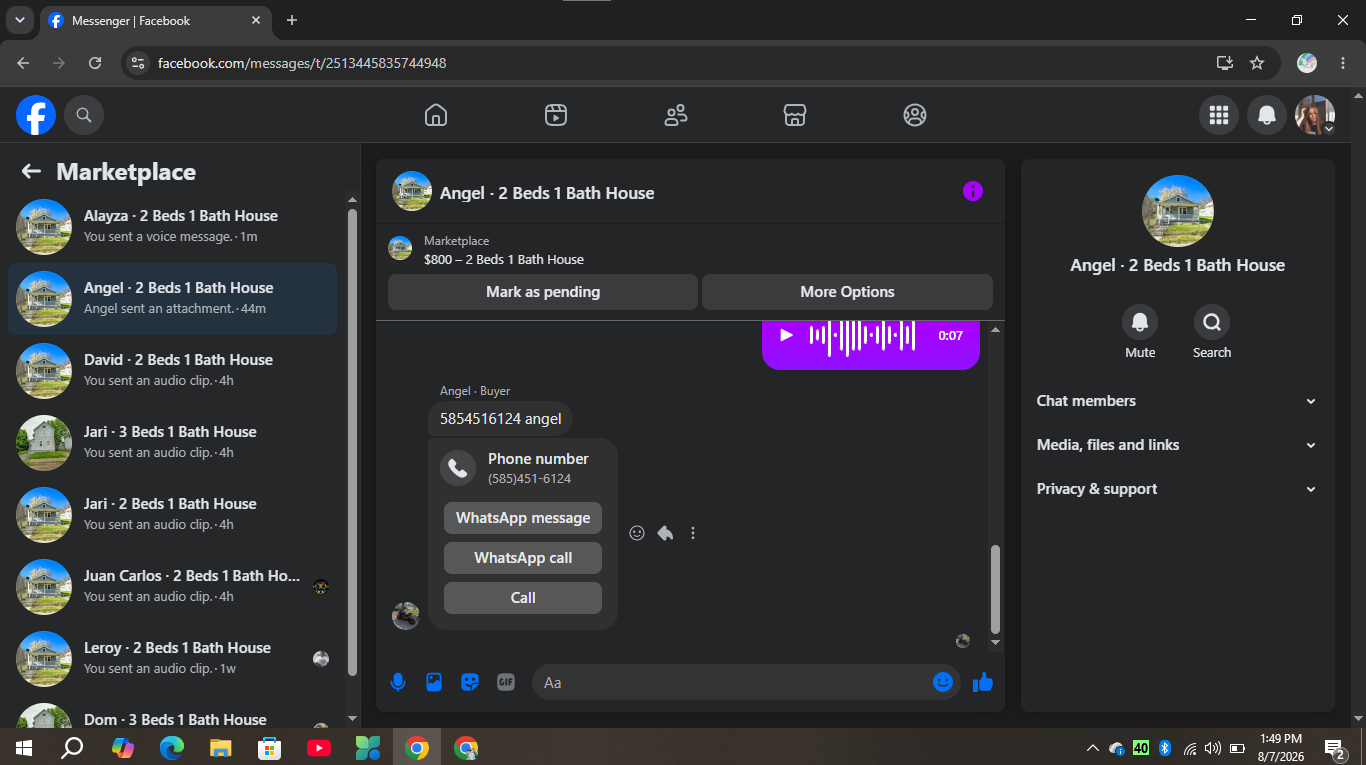The width and height of the screenshot is (1366, 765).
Task: Open the Facebook search icon
Action: 84,115
